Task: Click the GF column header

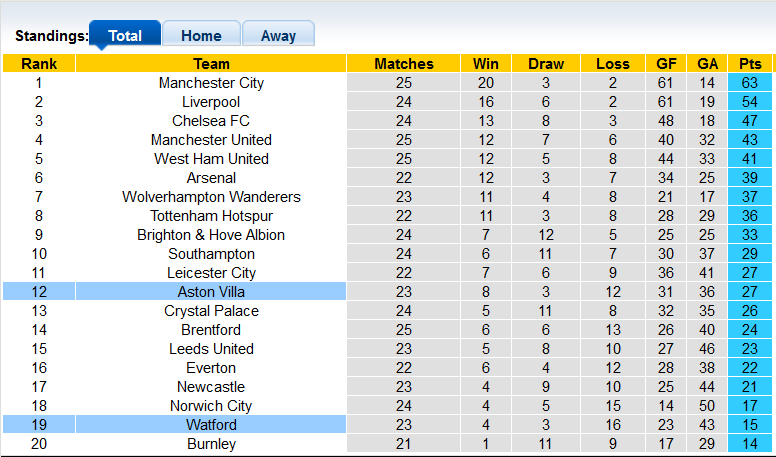Action: click(x=665, y=64)
